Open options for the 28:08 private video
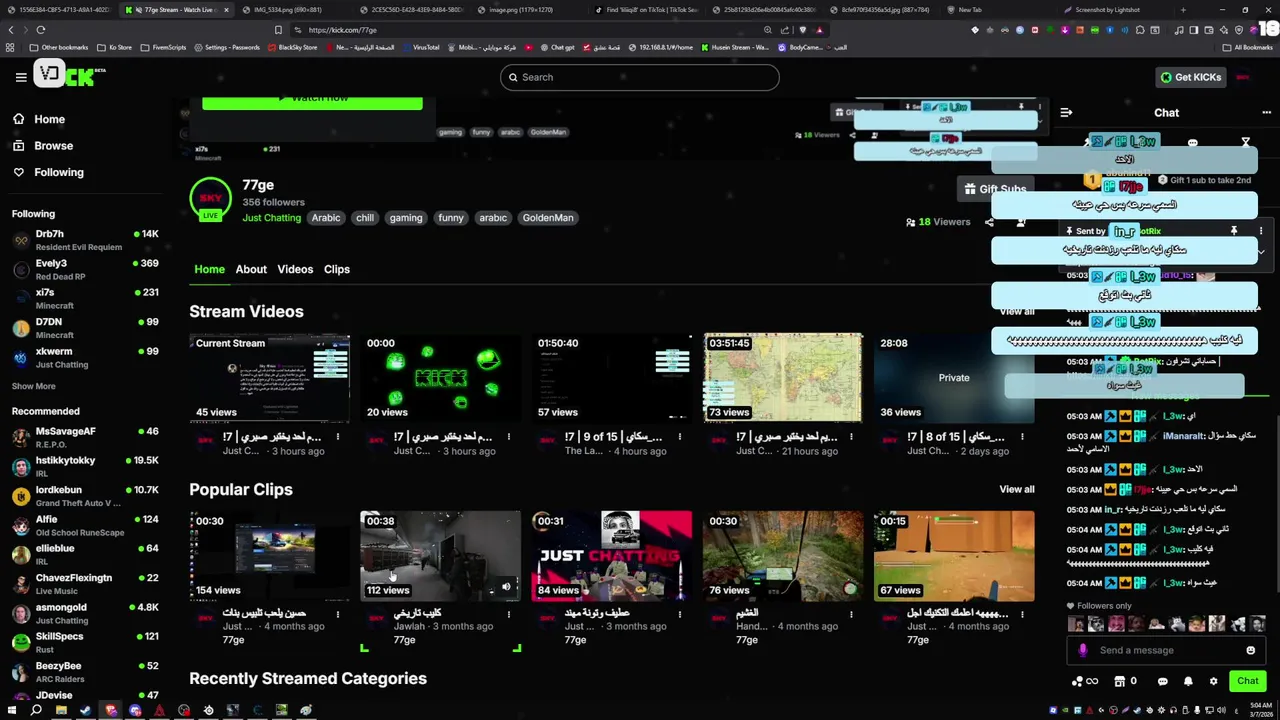Viewport: 1280px width, 720px height. (x=1022, y=437)
